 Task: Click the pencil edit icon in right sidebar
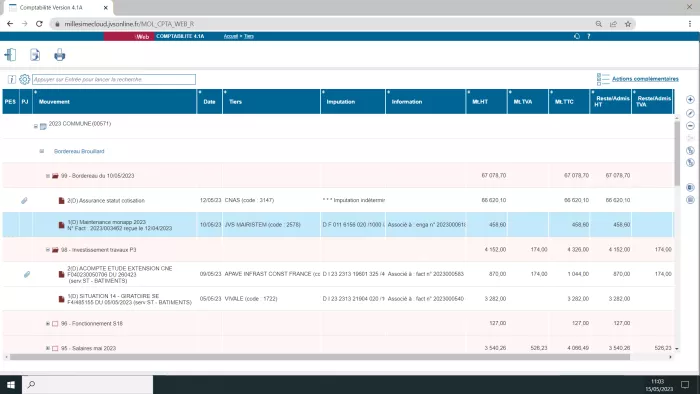(x=690, y=113)
